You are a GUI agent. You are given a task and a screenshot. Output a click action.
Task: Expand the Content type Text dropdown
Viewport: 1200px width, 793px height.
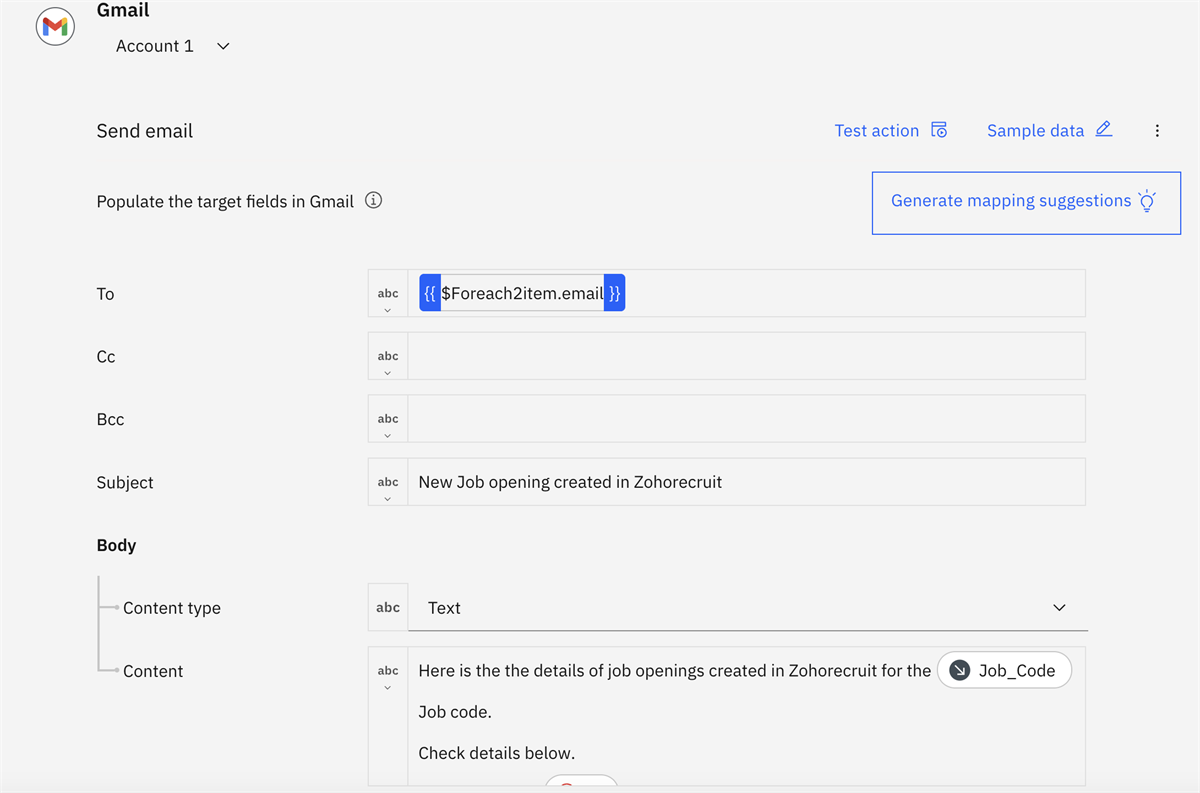(748, 607)
